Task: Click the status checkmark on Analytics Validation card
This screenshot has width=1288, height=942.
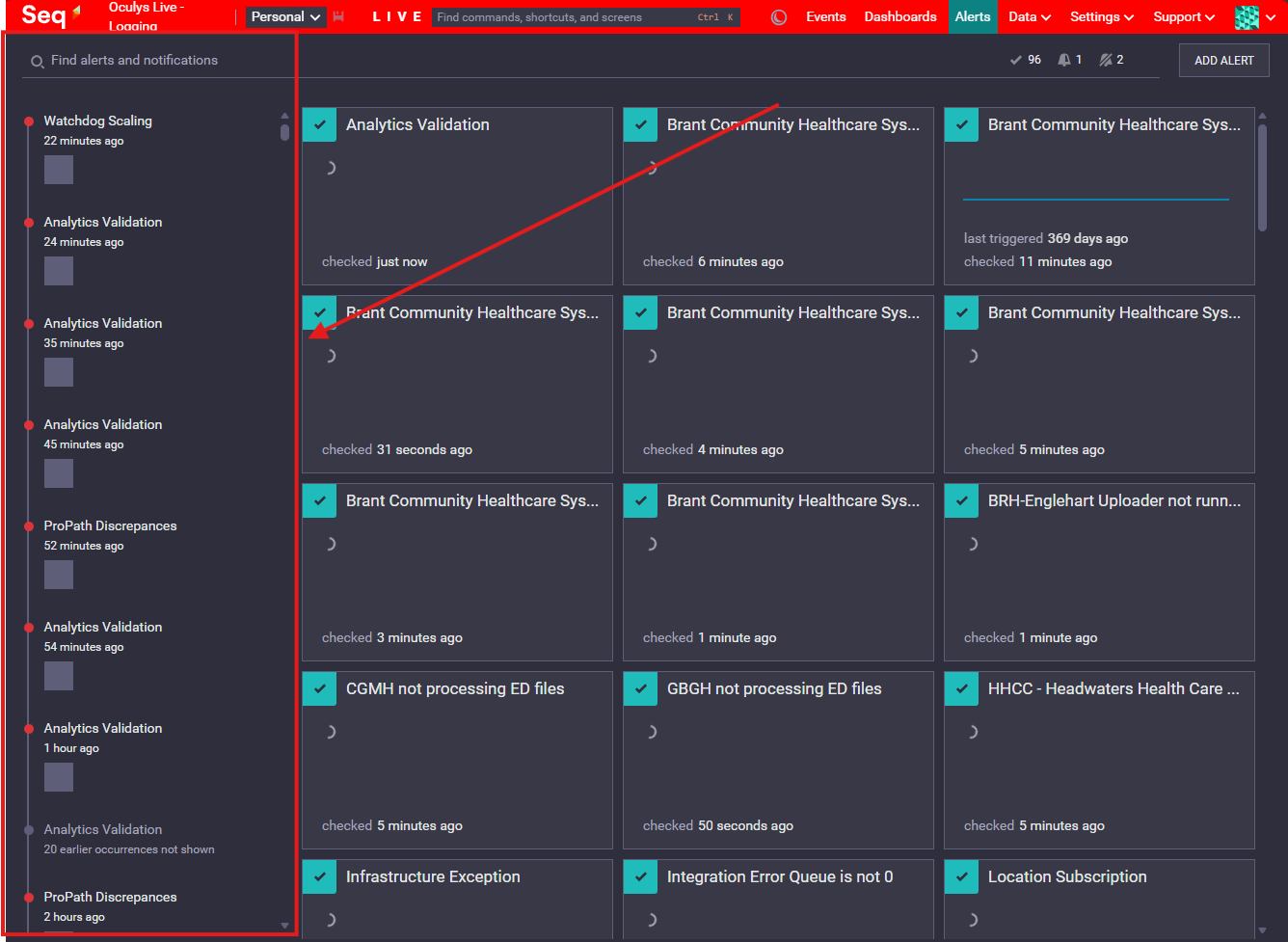Action: tap(319, 124)
